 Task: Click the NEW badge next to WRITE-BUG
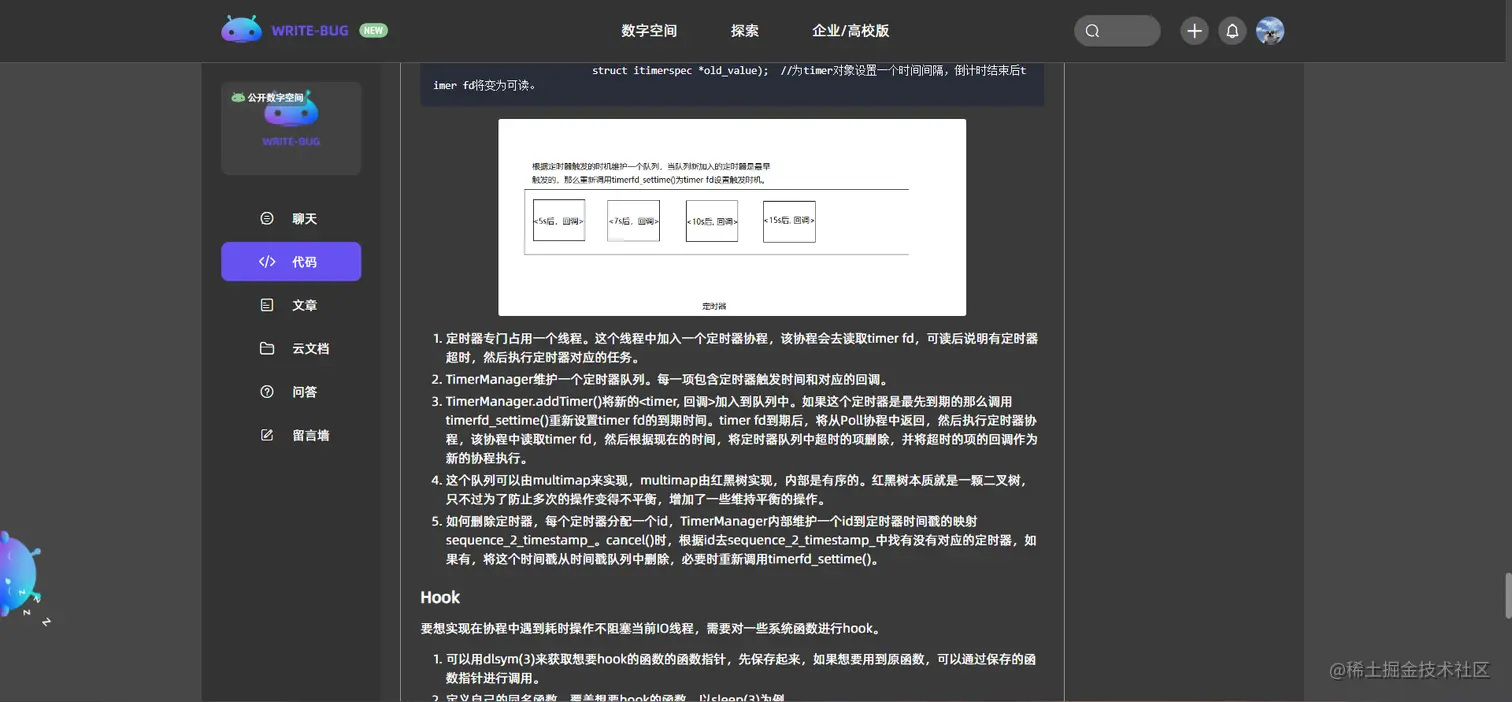(373, 30)
